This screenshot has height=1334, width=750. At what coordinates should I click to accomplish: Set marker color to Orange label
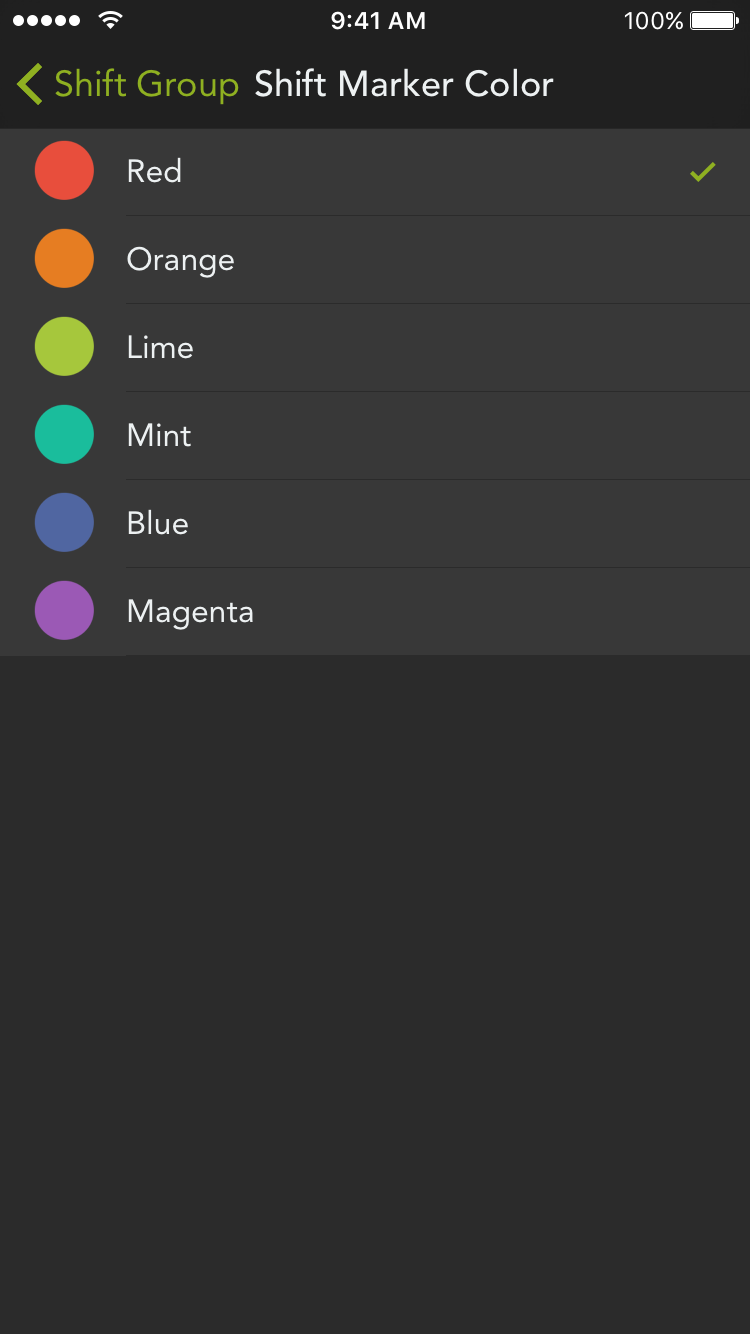point(181,260)
